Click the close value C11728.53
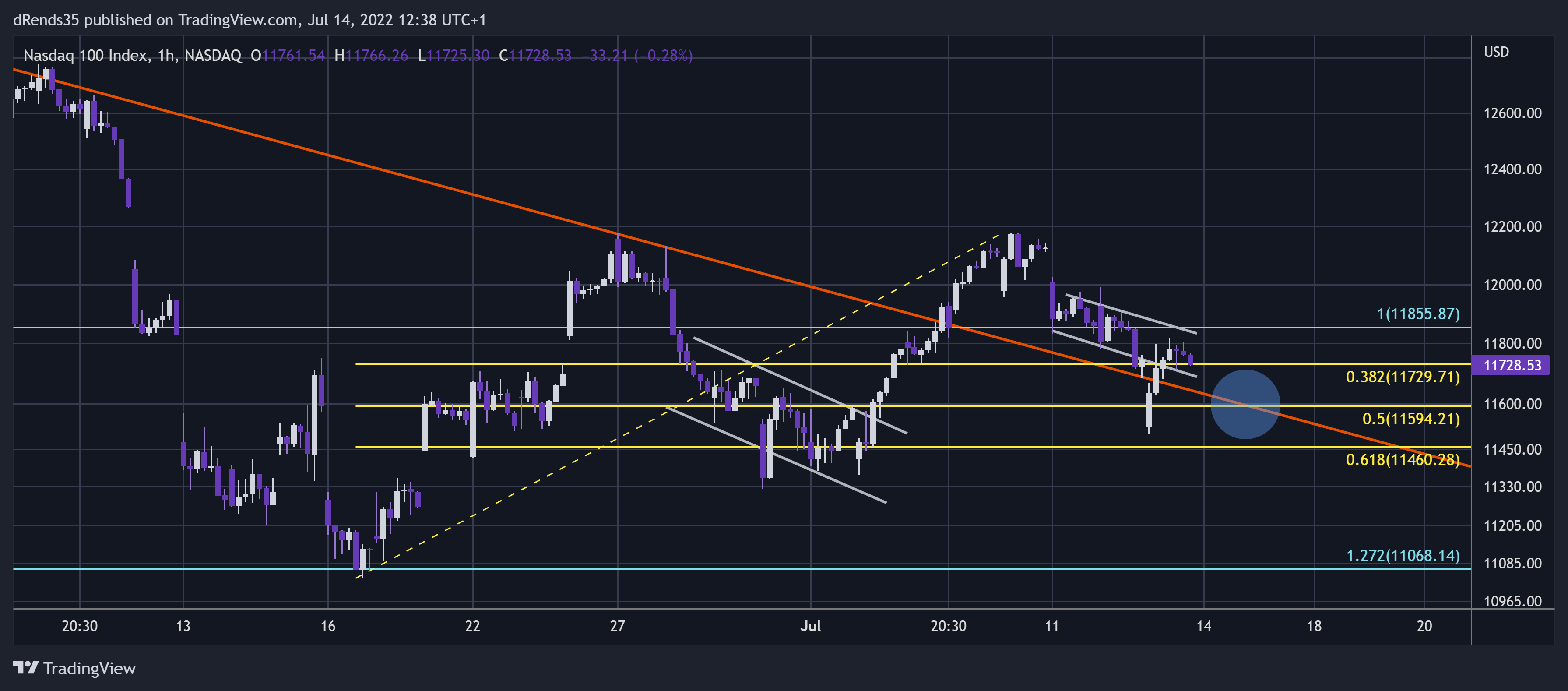The height and width of the screenshot is (691, 1568). click(535, 56)
